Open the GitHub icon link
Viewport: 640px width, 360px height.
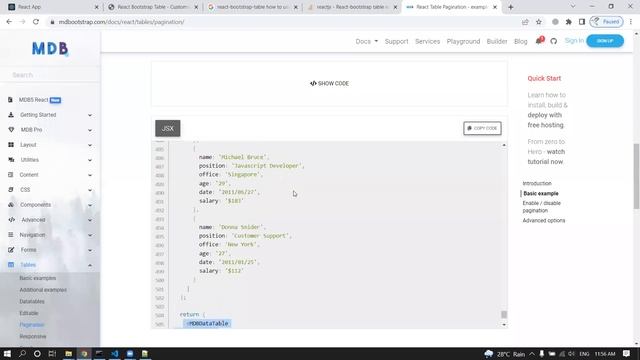click(553, 41)
